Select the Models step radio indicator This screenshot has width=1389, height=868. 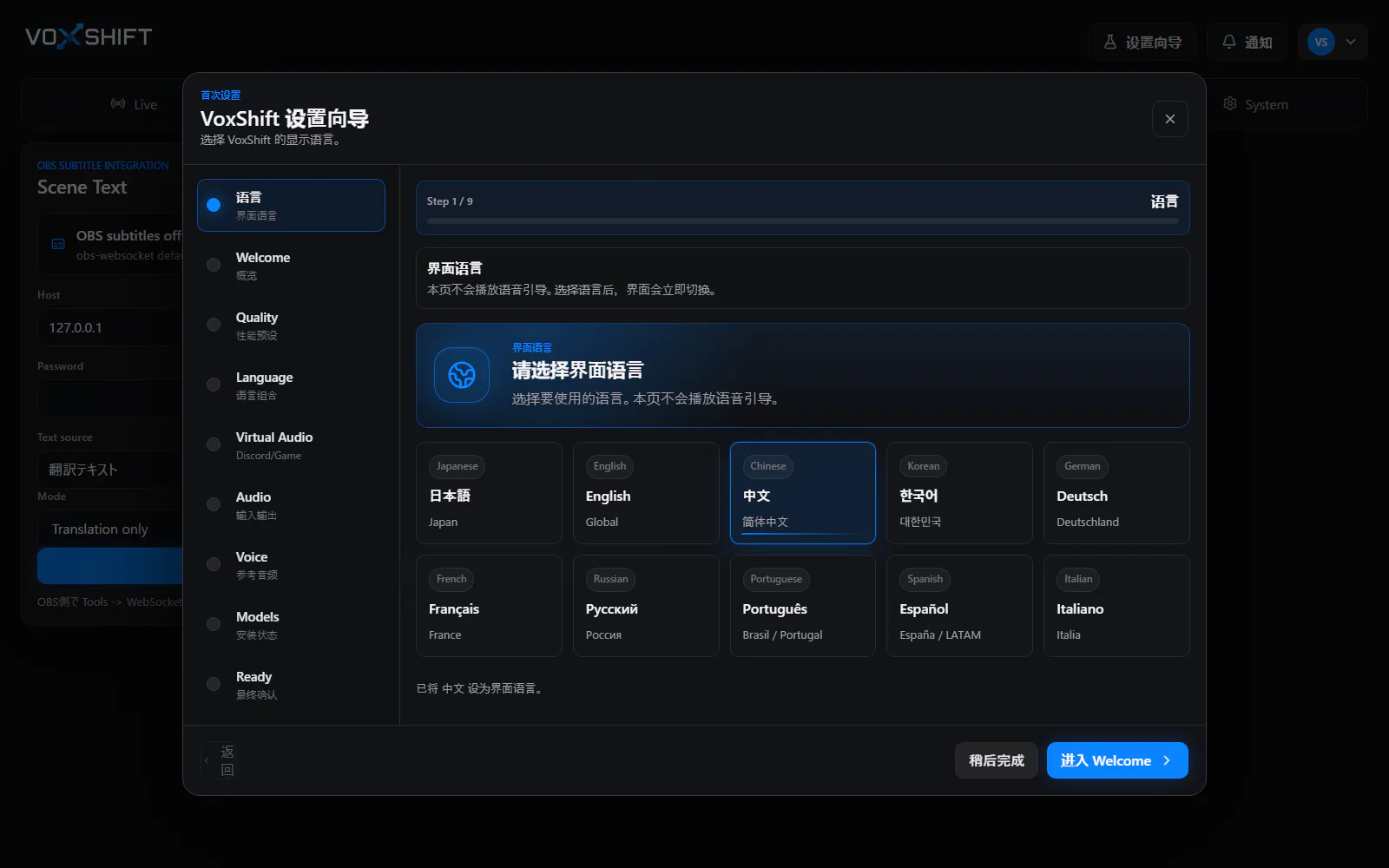click(x=214, y=625)
